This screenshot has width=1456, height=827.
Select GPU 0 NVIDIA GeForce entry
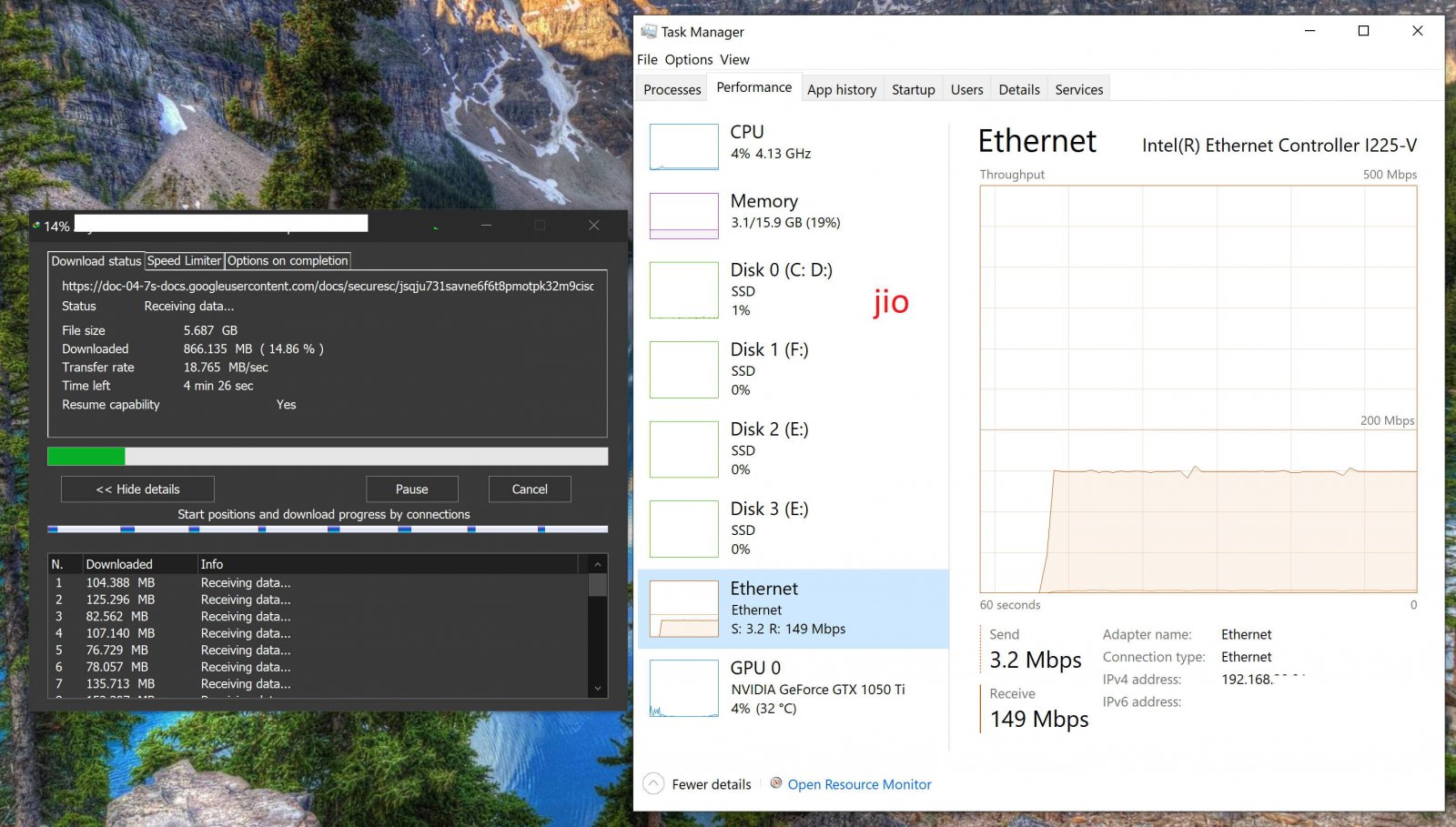tap(793, 688)
